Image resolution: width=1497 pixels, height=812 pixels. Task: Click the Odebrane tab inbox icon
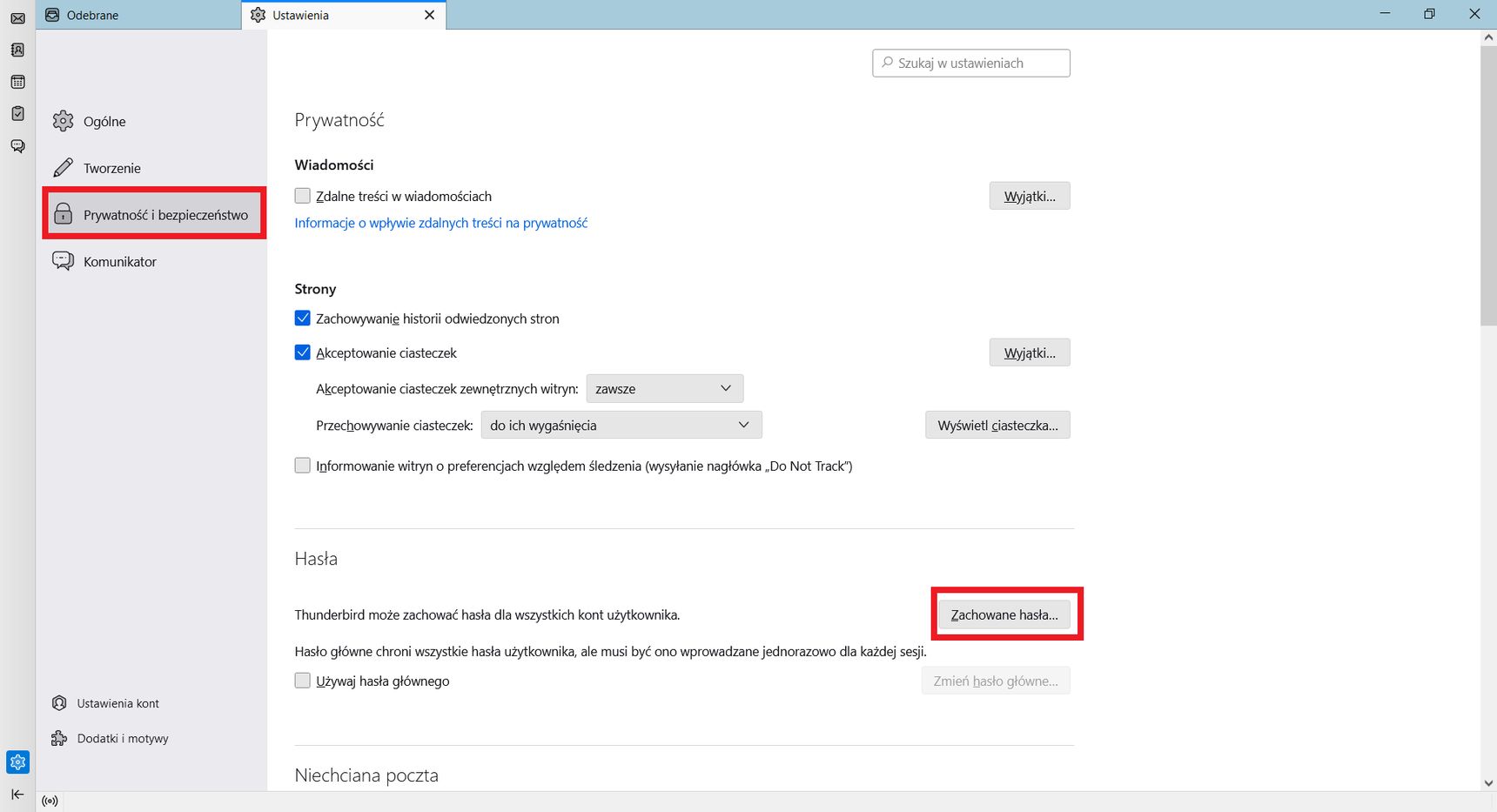[52, 15]
